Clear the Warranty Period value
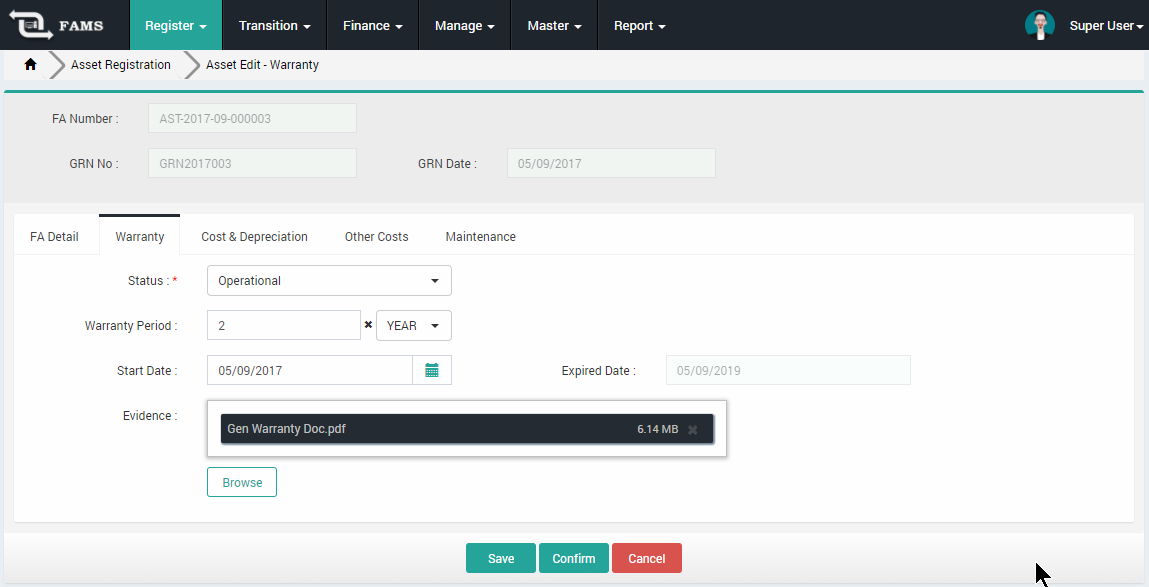Viewport: 1149px width, 587px height. click(368, 325)
